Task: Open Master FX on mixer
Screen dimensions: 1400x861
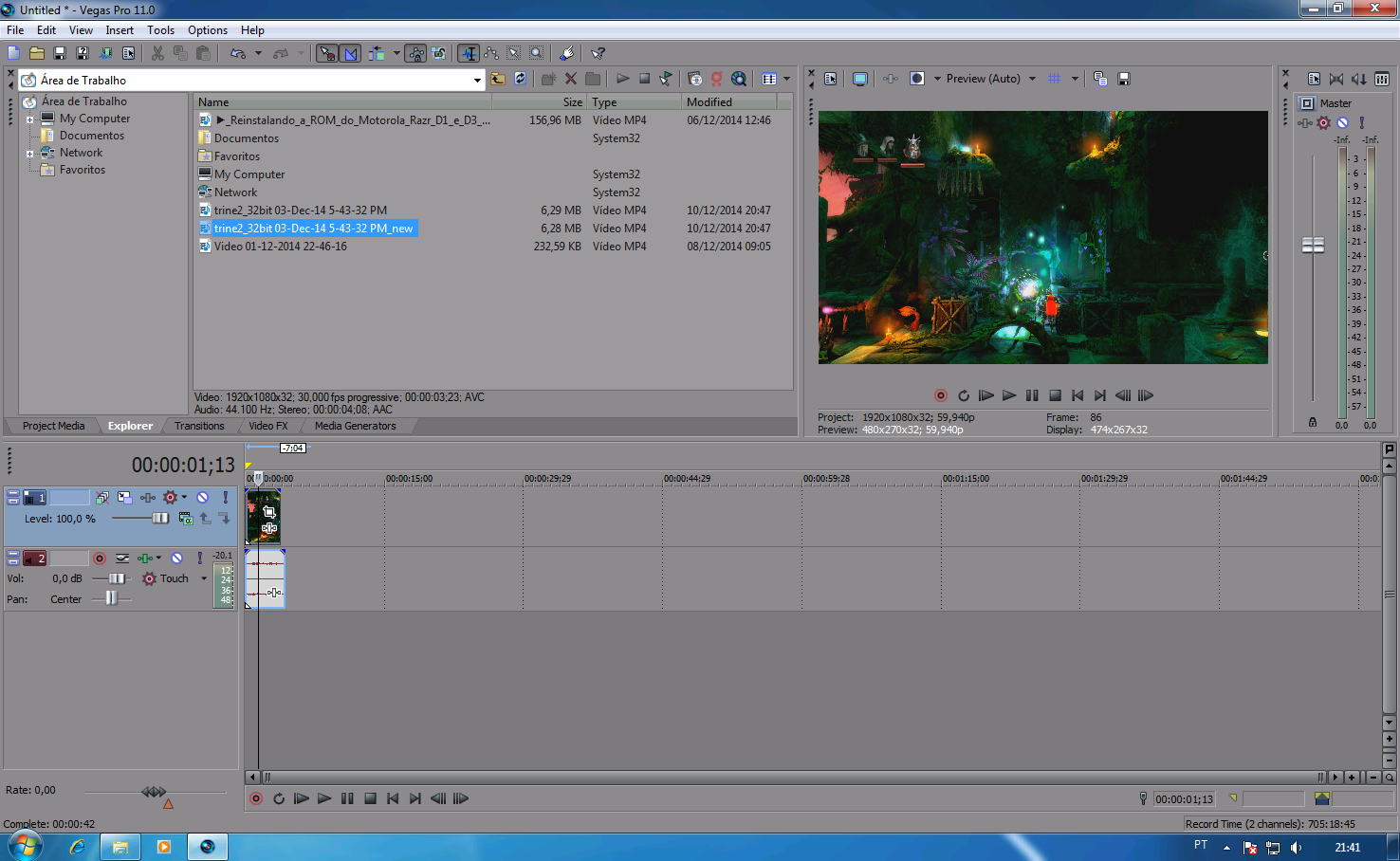Action: pos(1306,122)
